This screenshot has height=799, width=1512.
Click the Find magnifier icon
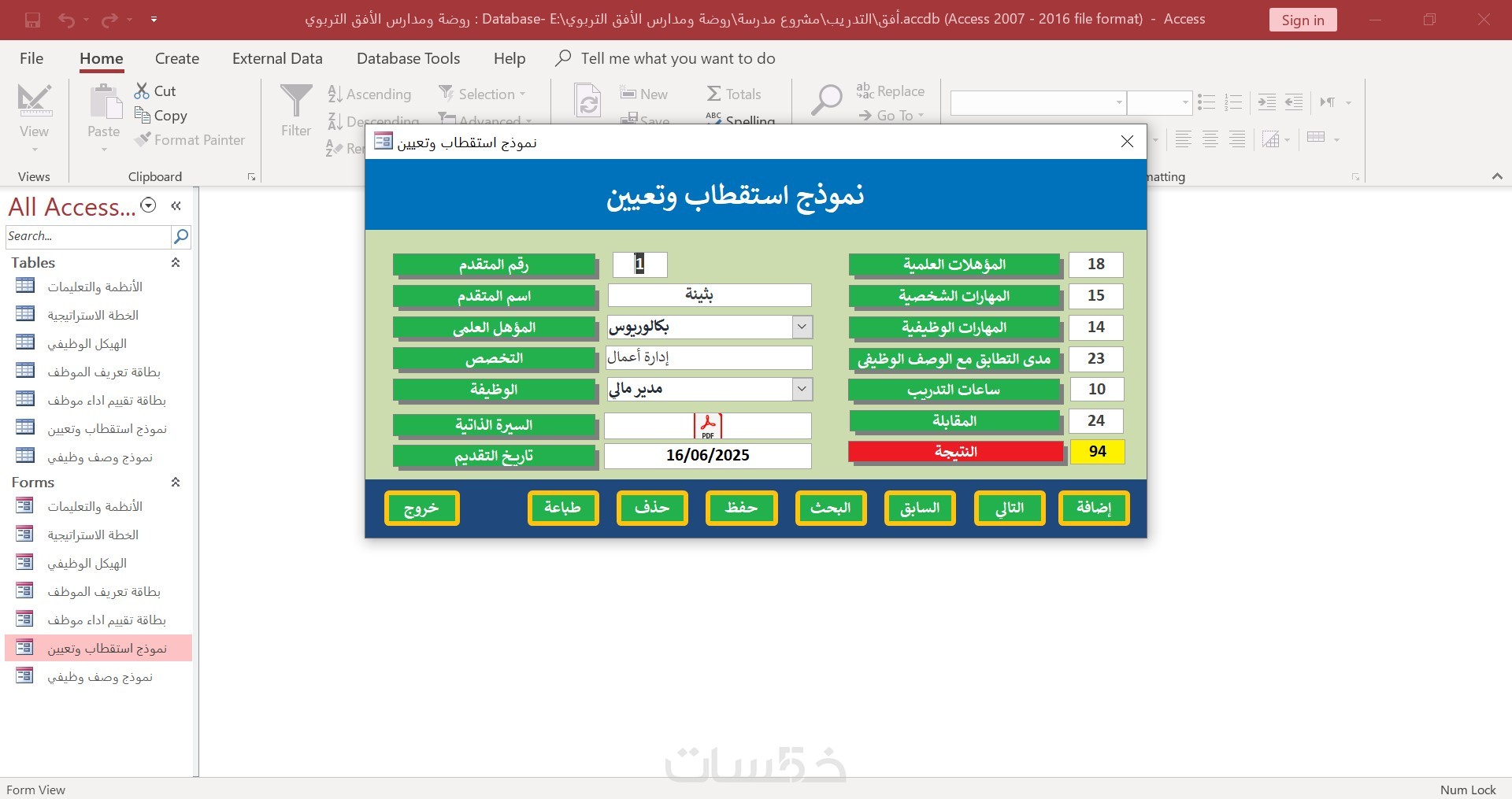(x=827, y=101)
